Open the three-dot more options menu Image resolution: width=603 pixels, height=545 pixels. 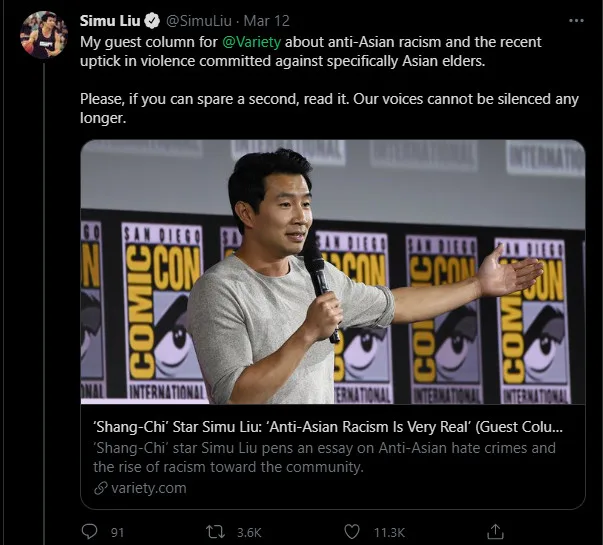click(575, 20)
